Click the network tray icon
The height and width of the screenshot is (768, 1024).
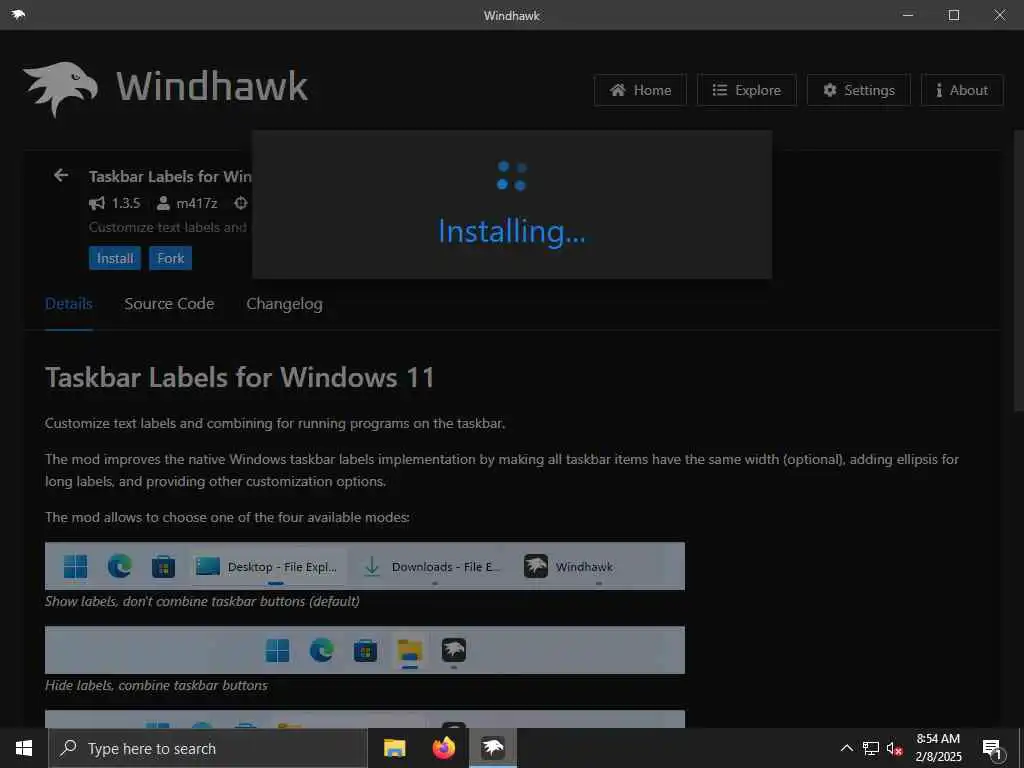[871, 748]
